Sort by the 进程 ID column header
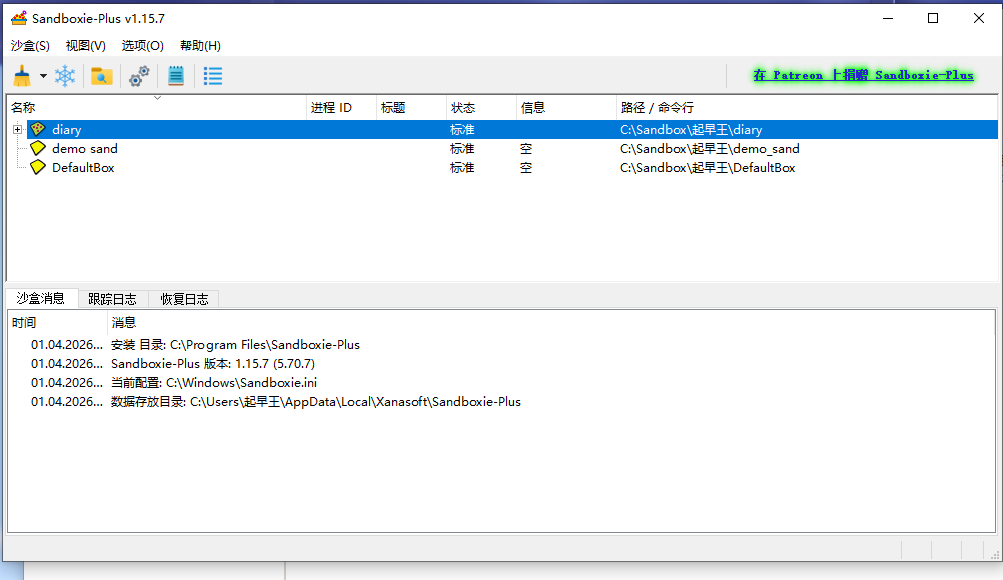The width and height of the screenshot is (1003, 580). coord(341,107)
